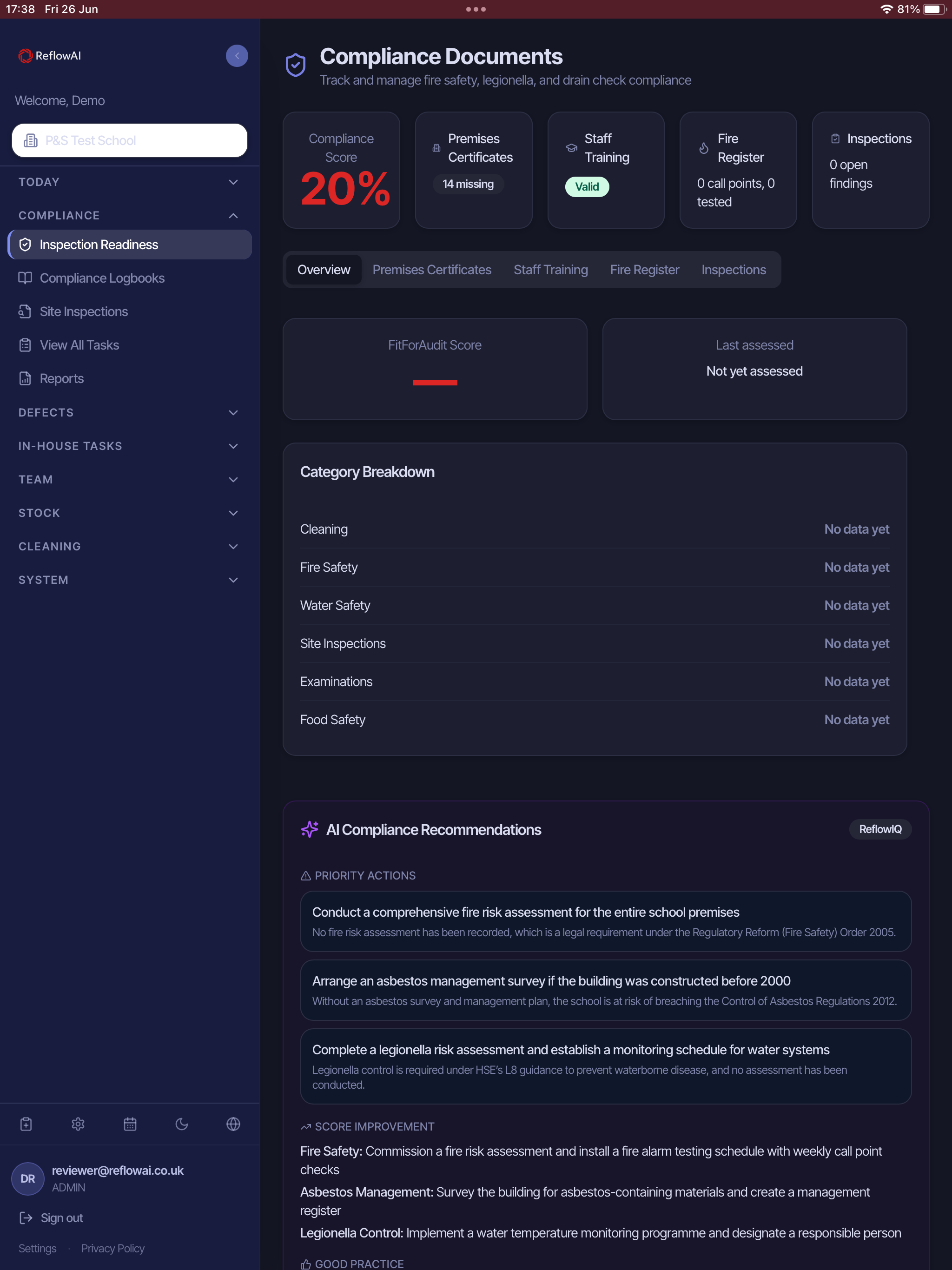Collapse the COMPLIANCE sidebar section
This screenshot has height=1270, width=952.
129,215
